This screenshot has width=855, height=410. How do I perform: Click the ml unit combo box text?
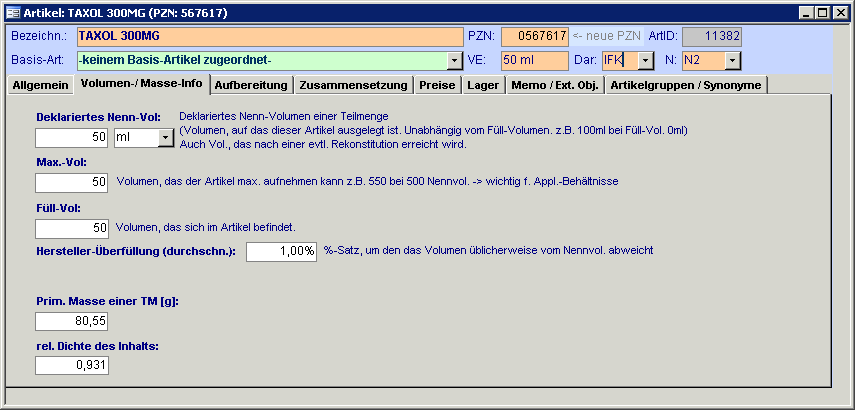136,138
